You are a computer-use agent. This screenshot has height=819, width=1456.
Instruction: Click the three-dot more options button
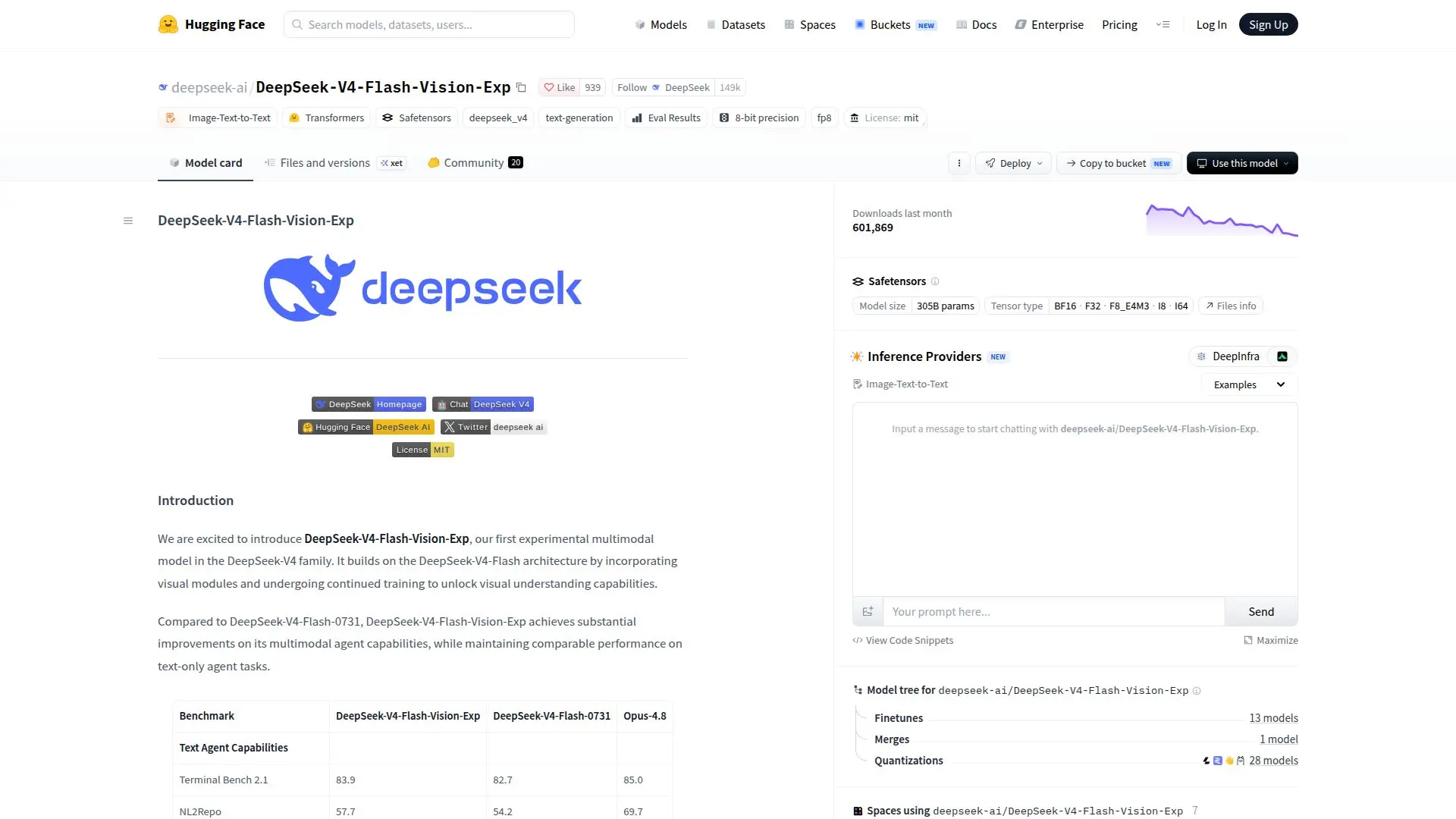pos(959,163)
